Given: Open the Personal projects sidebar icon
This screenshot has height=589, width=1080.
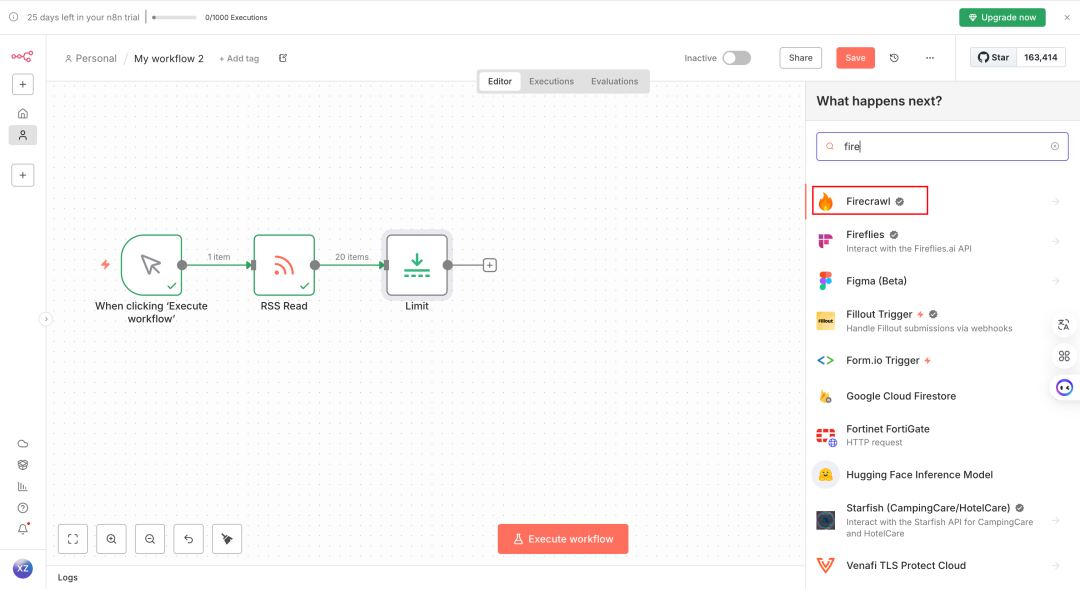Looking at the screenshot, I should click(23, 135).
